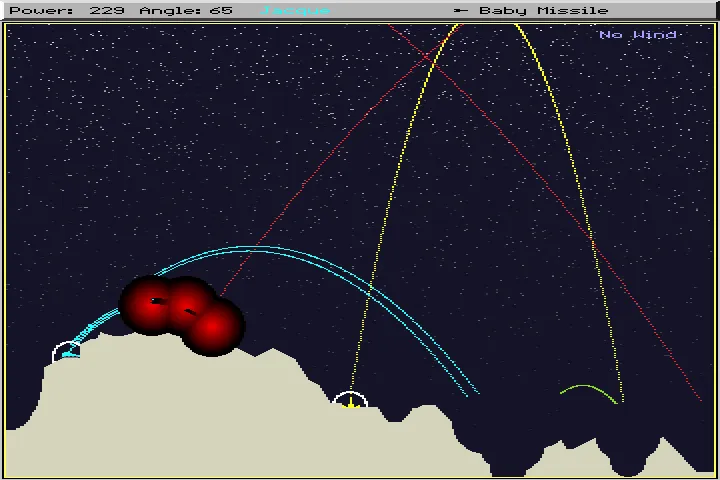Click the yellow trajectory's right landing point
Screen dimensions: 720x480
(x=622, y=402)
